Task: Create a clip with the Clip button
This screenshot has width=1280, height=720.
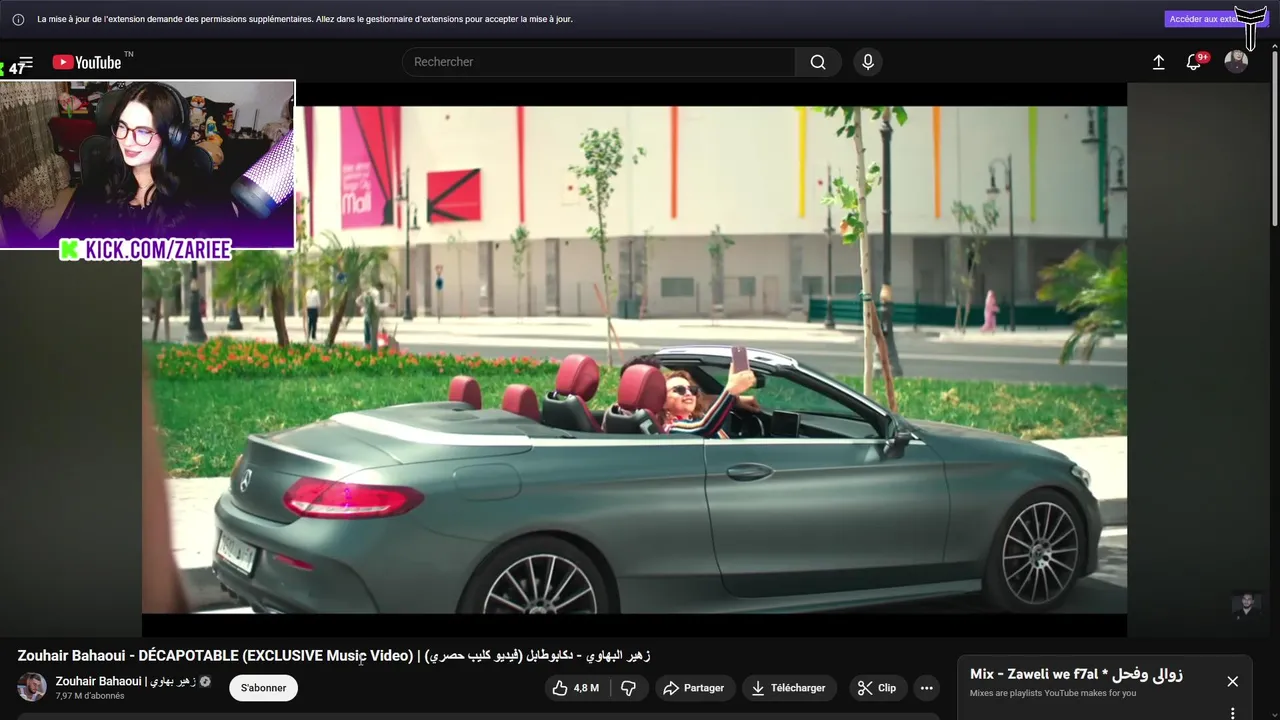Action: pyautogui.click(x=878, y=688)
